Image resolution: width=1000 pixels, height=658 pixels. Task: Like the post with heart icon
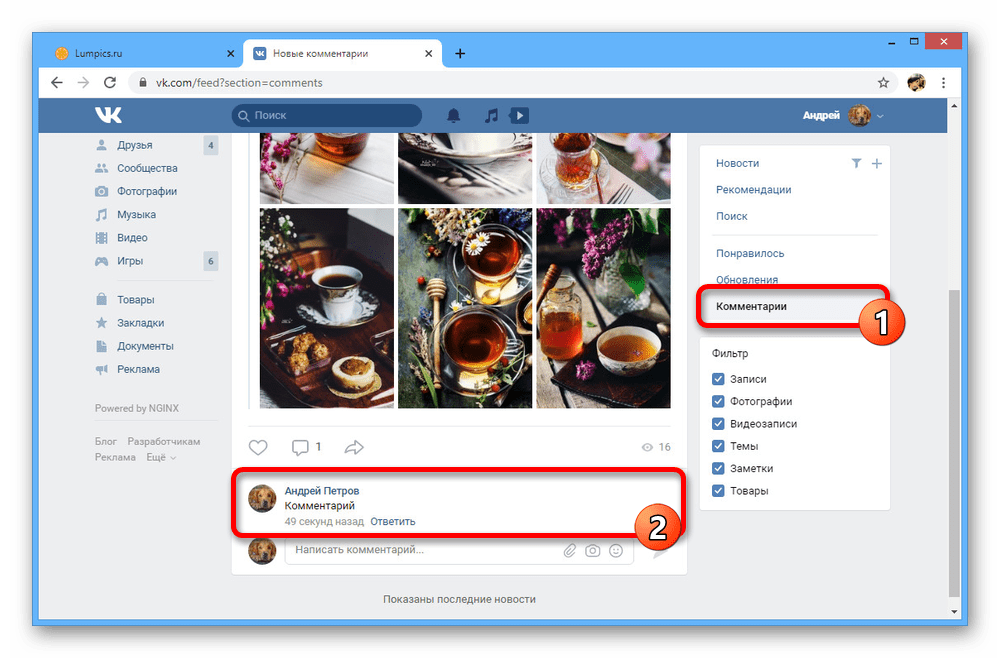pos(258,447)
